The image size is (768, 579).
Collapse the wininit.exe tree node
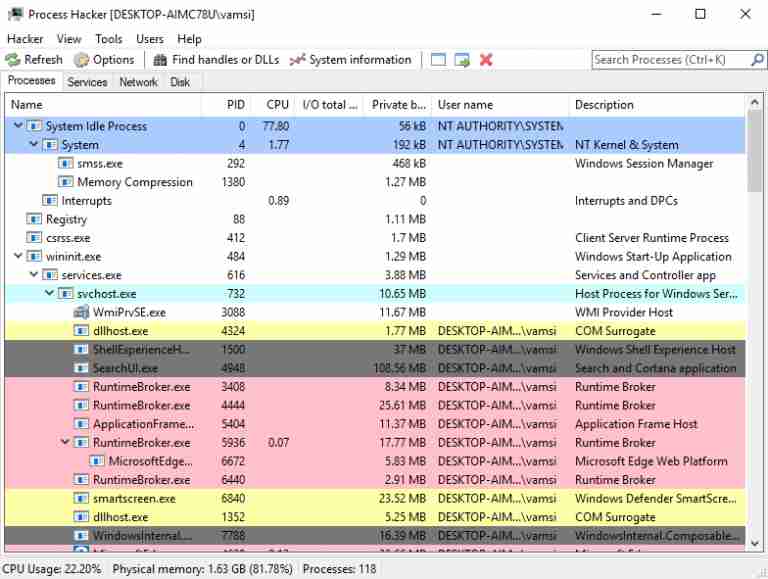18,256
